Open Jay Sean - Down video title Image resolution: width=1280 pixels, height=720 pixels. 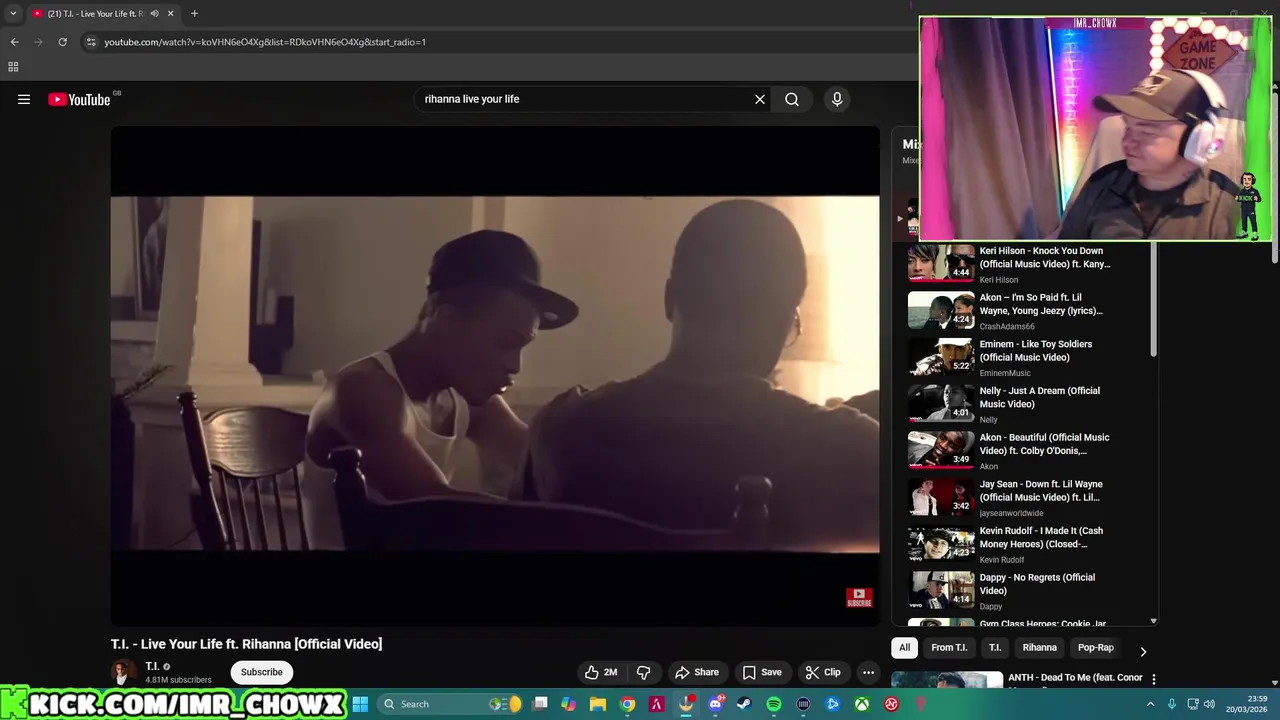point(1041,490)
